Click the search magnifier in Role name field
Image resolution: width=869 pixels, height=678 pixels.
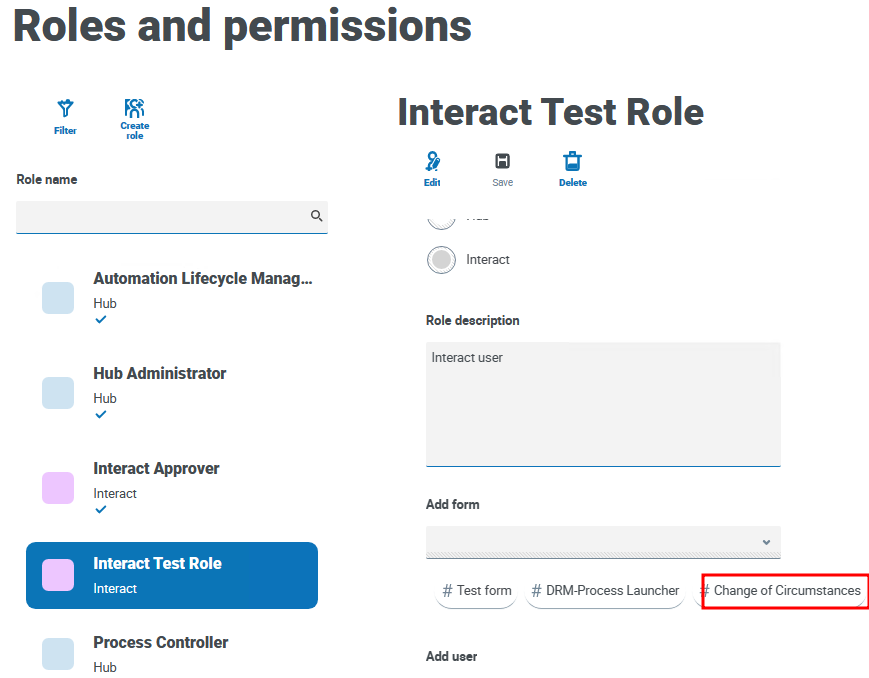tap(316, 216)
